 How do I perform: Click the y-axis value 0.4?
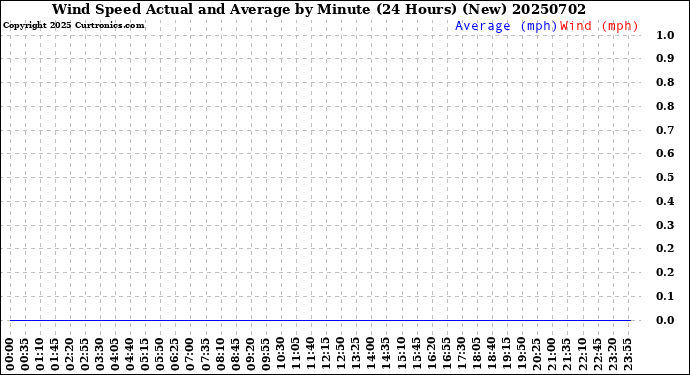[665, 201]
